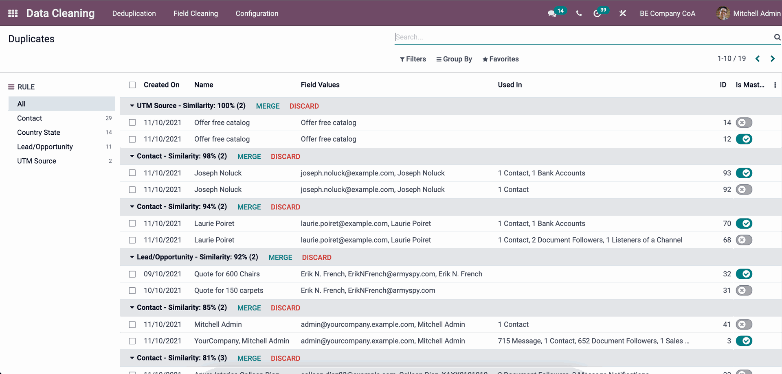Click into the Search field
The width and height of the screenshot is (782, 374).
(x=583, y=37)
